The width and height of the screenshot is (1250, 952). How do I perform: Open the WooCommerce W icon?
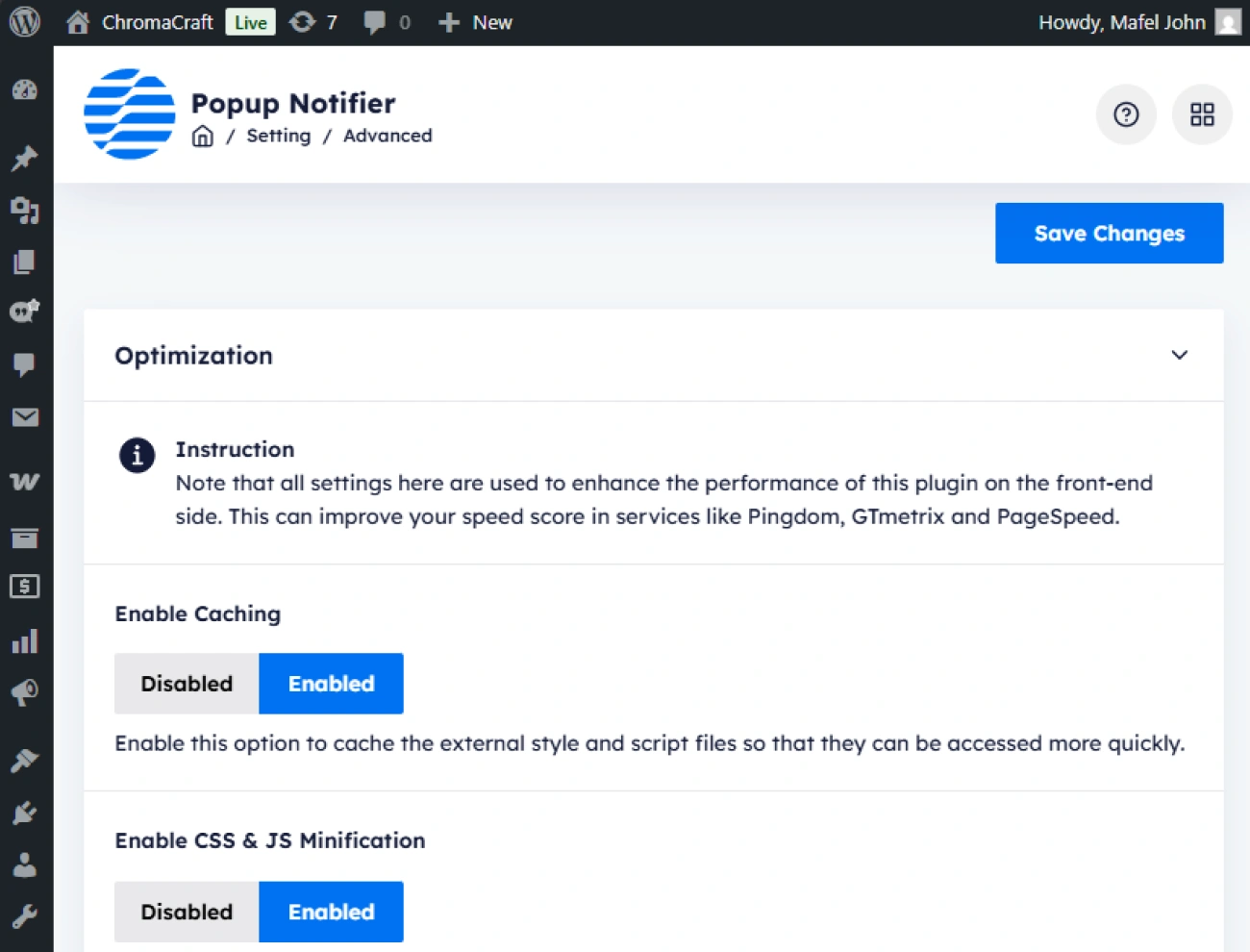25,481
